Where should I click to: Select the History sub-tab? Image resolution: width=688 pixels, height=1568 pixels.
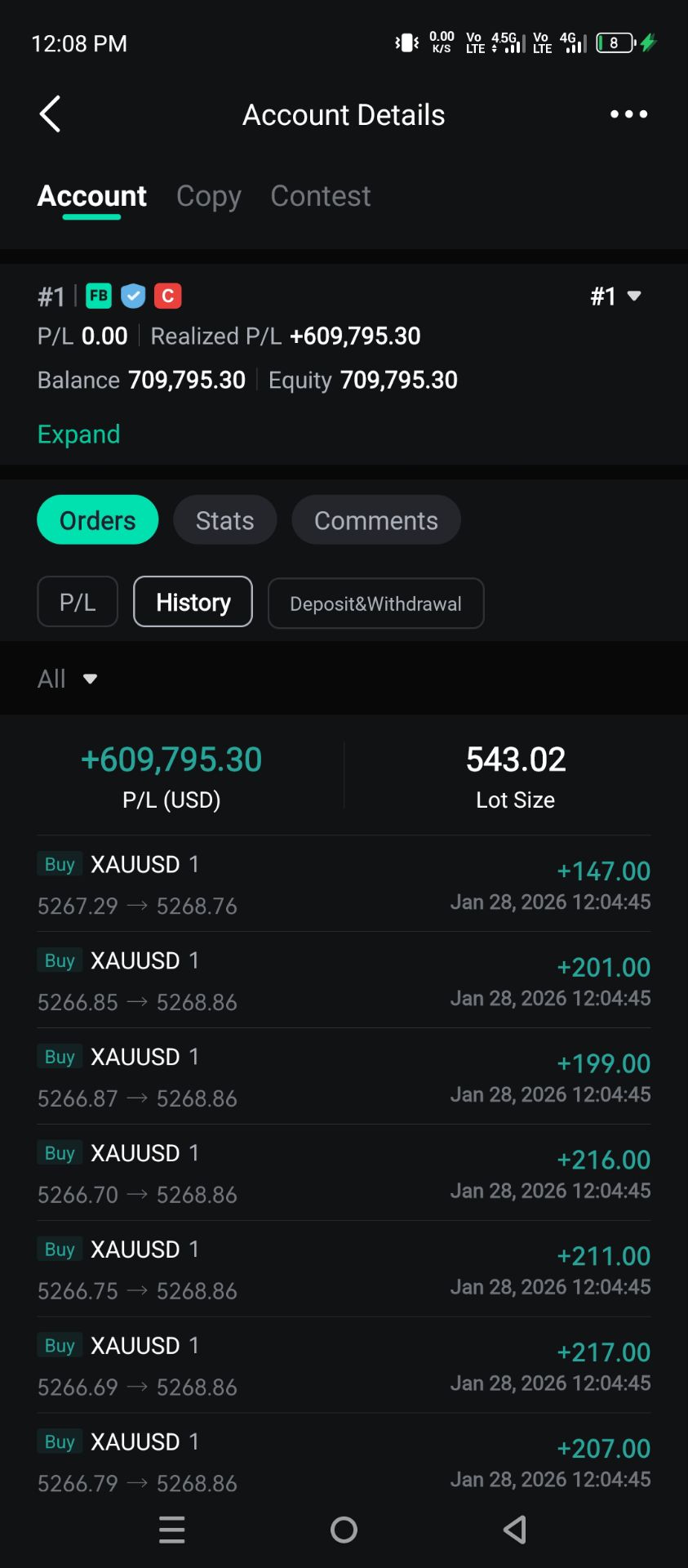[x=193, y=603]
